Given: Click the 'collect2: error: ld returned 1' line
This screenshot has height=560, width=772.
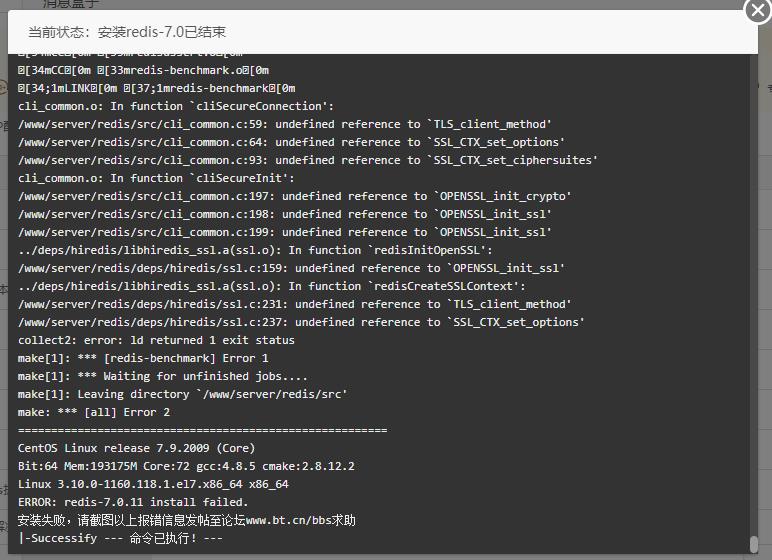Looking at the screenshot, I should coord(156,340).
